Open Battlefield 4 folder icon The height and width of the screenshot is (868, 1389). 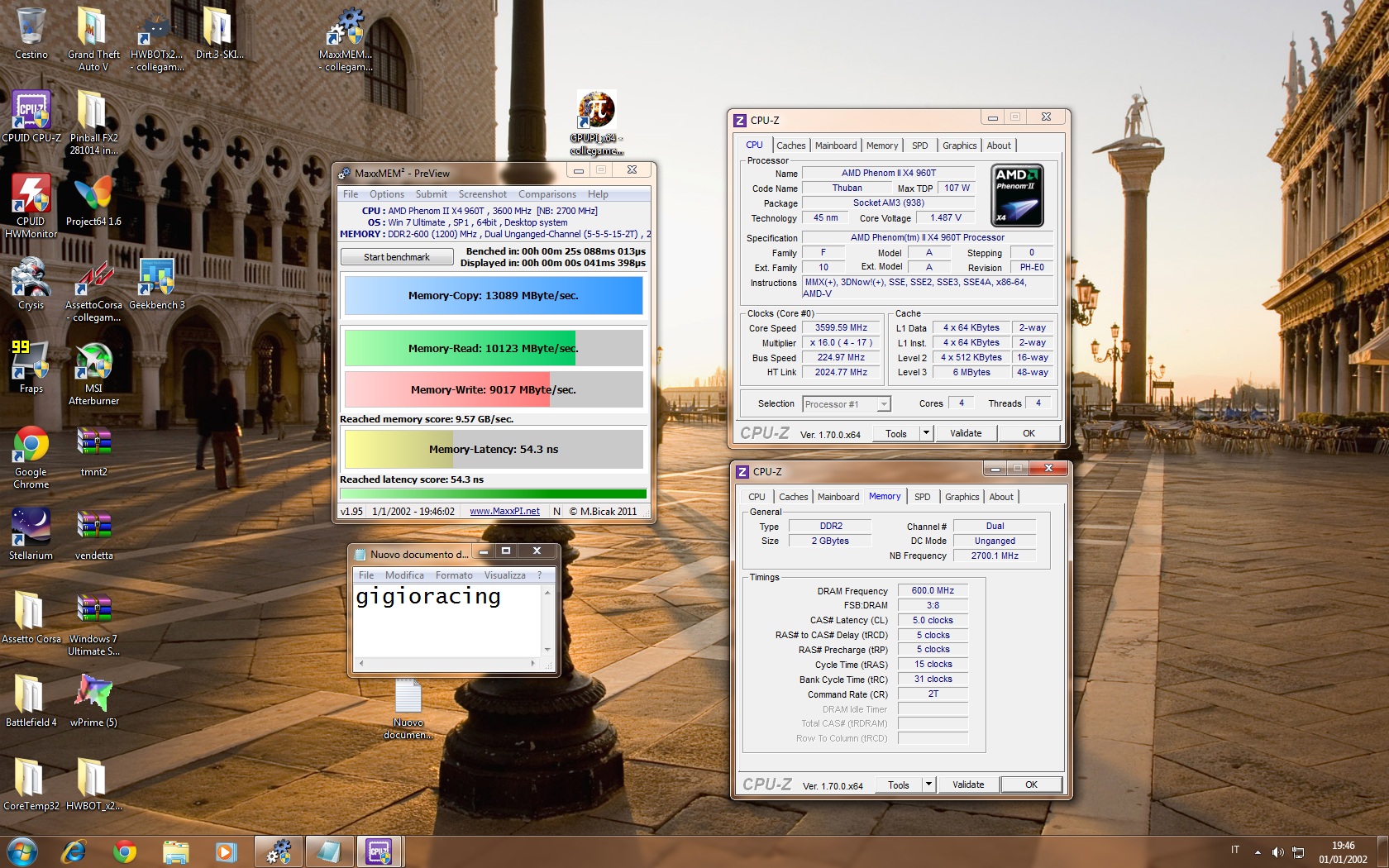coord(31,702)
